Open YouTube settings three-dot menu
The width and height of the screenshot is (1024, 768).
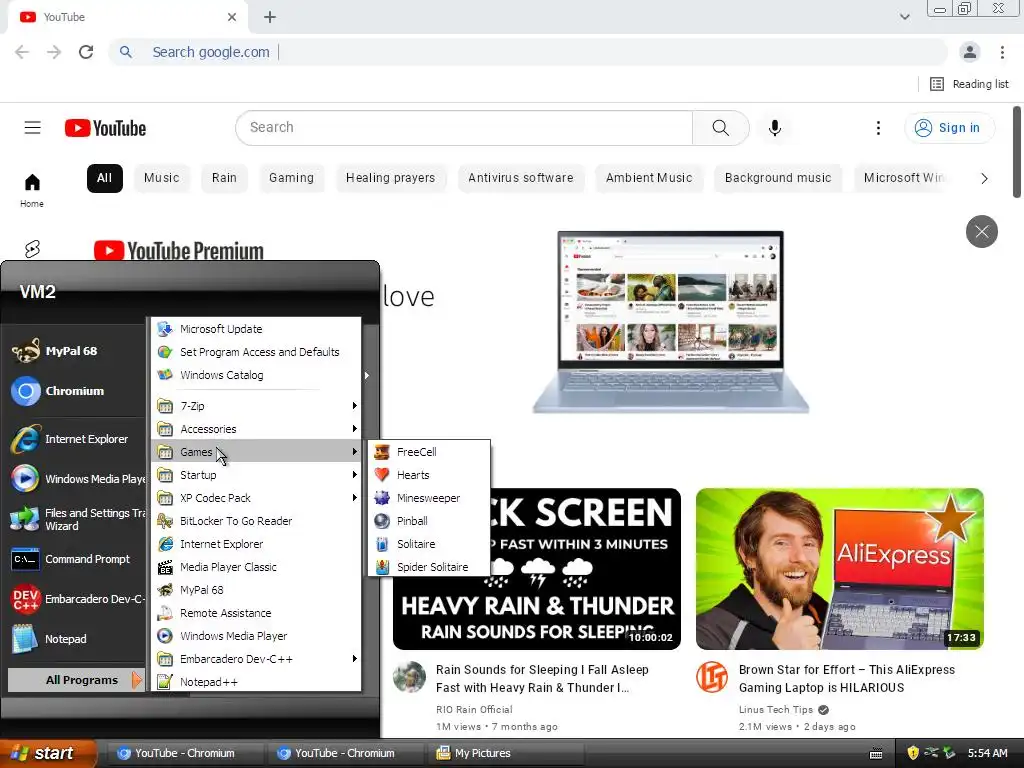point(878,128)
